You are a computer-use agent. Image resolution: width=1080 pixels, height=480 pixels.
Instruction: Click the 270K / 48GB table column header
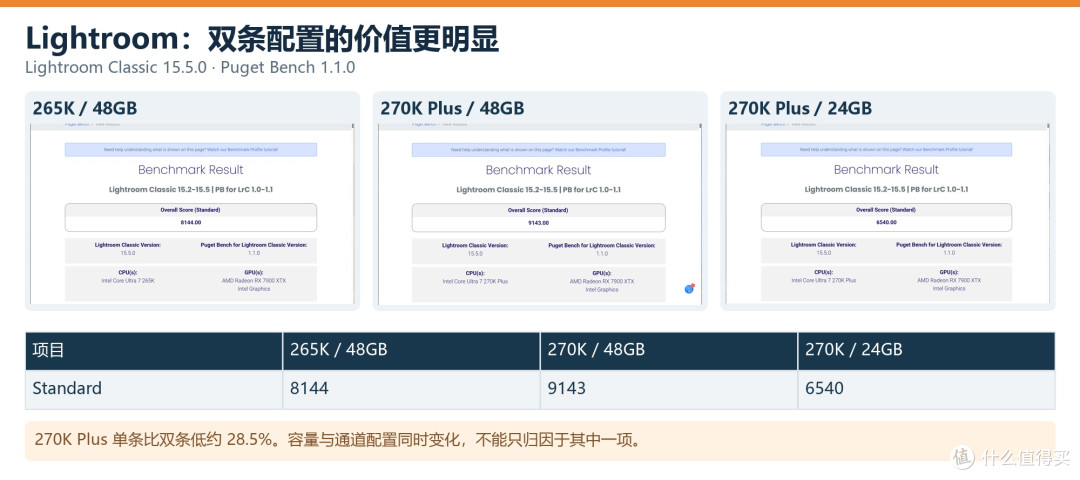point(669,351)
